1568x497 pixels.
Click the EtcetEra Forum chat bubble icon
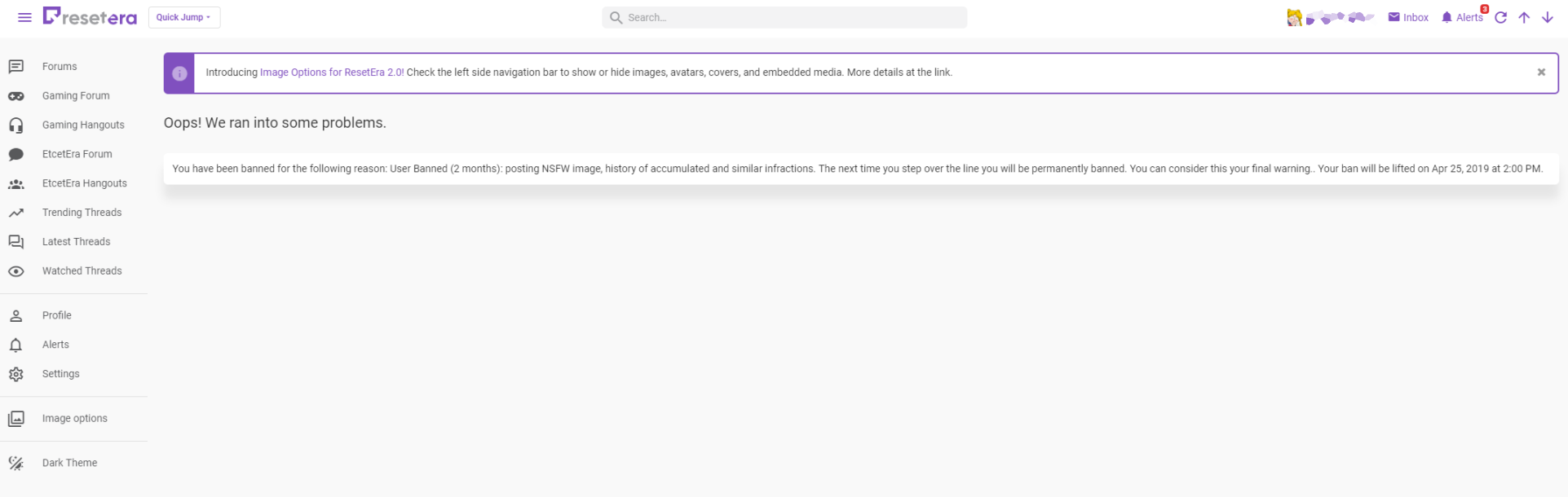(16, 155)
